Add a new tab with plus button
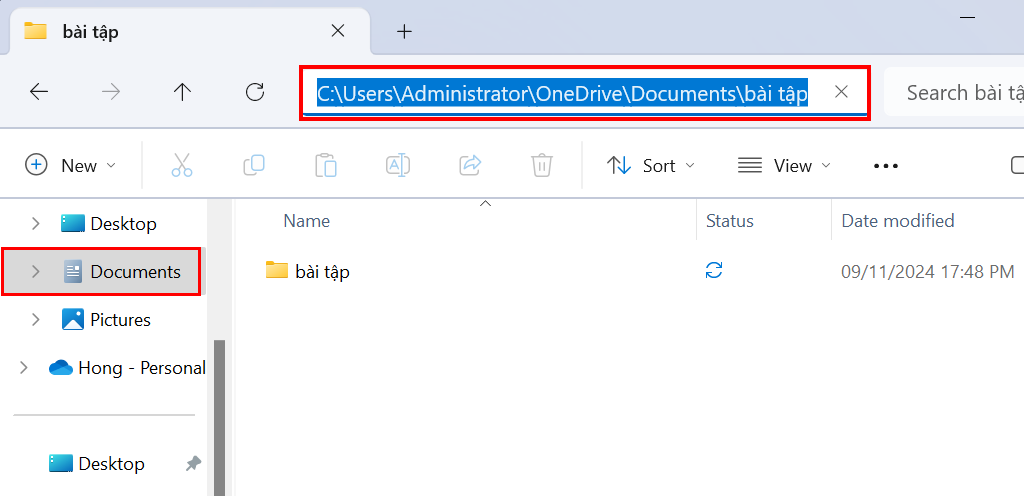 tap(404, 31)
